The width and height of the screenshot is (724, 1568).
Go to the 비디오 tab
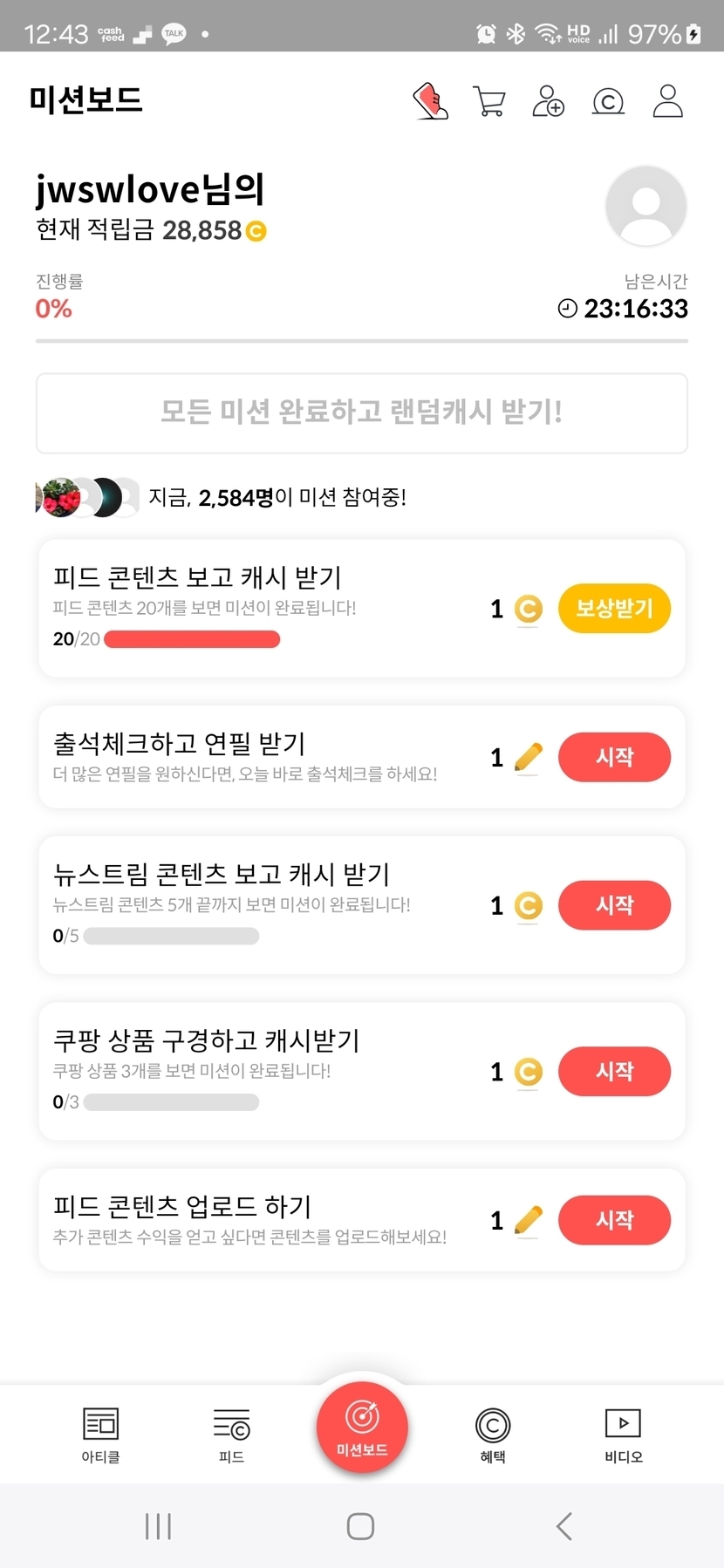tap(623, 1435)
